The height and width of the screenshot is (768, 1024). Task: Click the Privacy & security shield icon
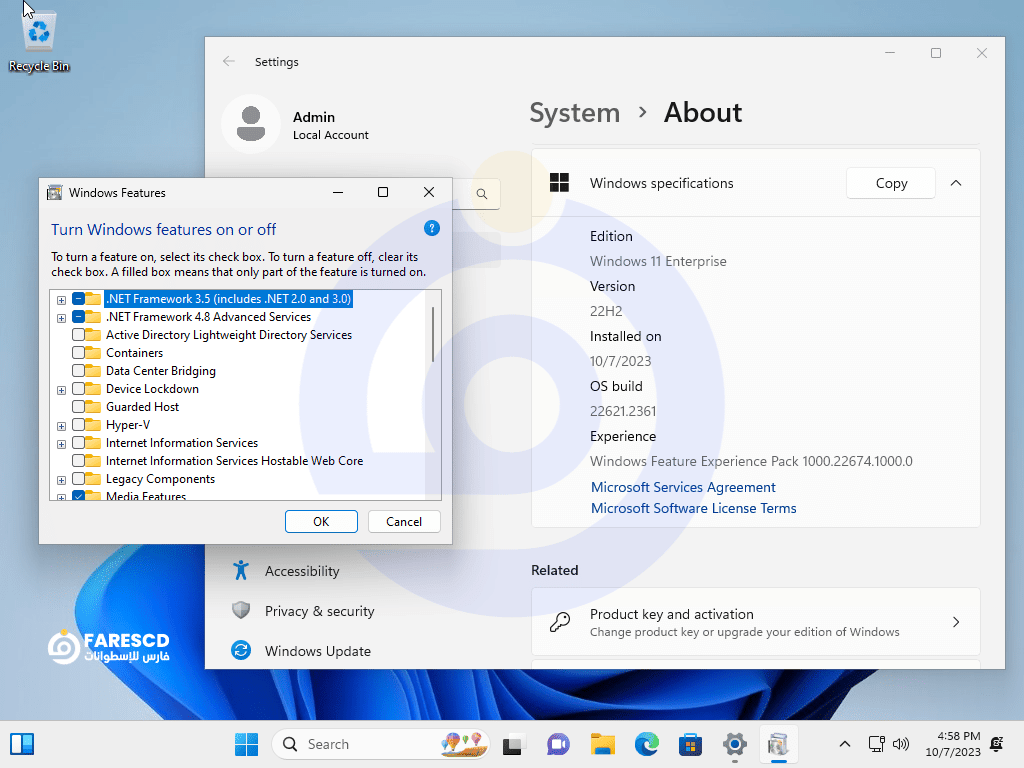click(x=241, y=611)
